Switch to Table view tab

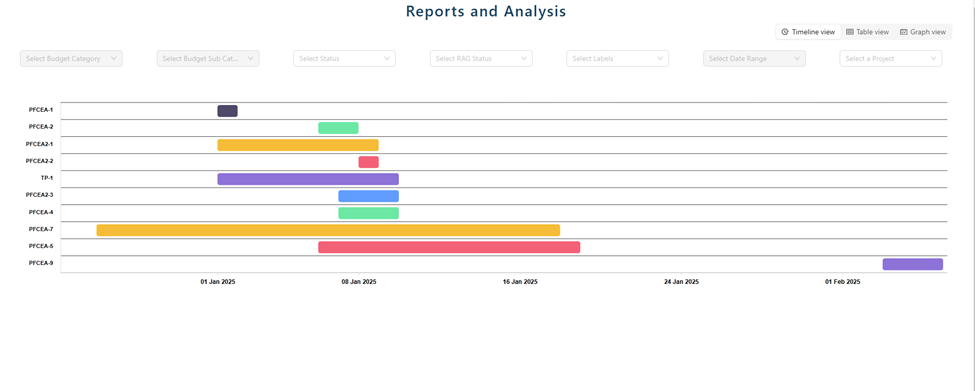tap(867, 32)
